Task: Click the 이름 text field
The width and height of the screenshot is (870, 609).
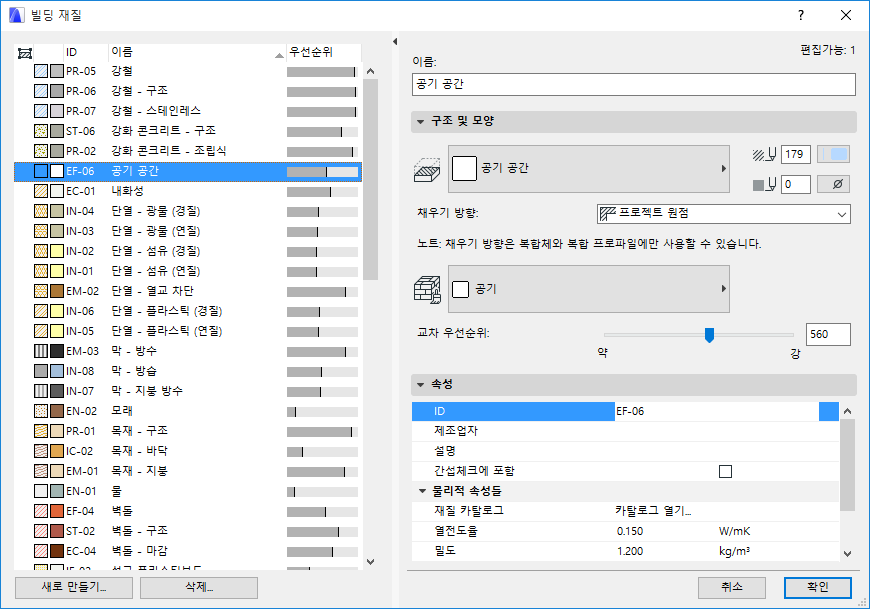Action: tap(634, 84)
